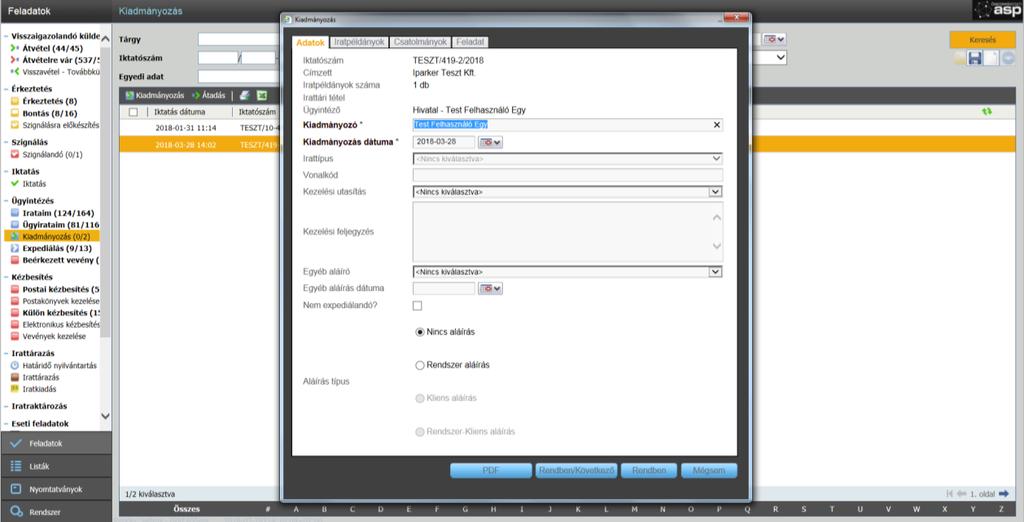This screenshot has height=522, width=1024.
Task: Select Kliens aláírás radio button
Action: point(420,398)
